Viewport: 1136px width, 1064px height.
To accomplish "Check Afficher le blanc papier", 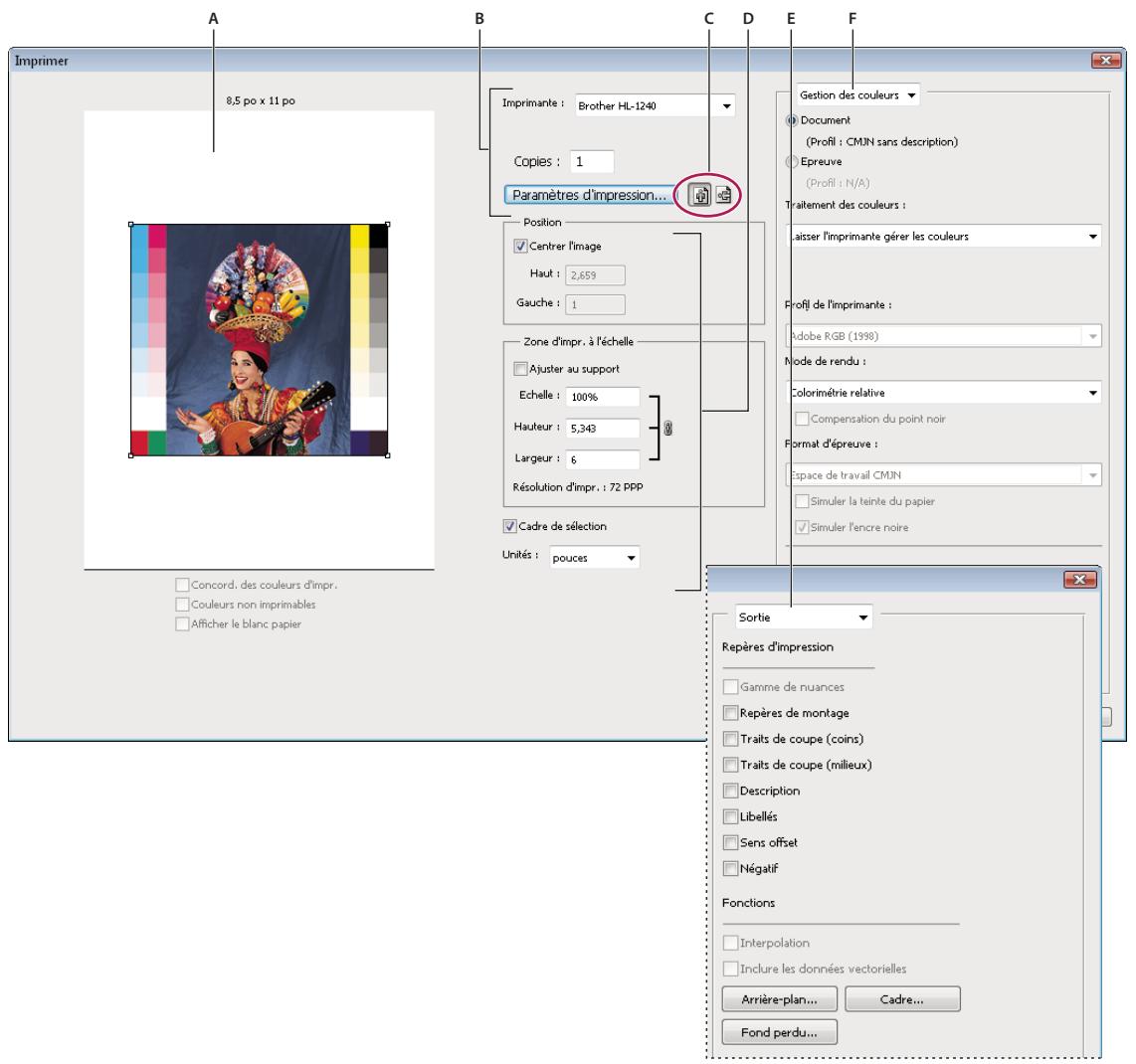I will pyautogui.click(x=183, y=623).
